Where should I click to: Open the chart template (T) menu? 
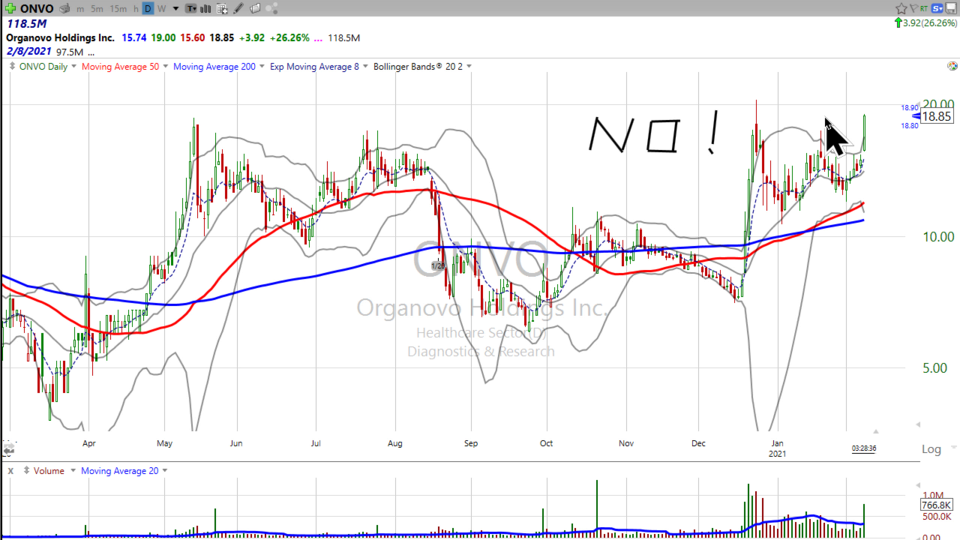(191, 9)
